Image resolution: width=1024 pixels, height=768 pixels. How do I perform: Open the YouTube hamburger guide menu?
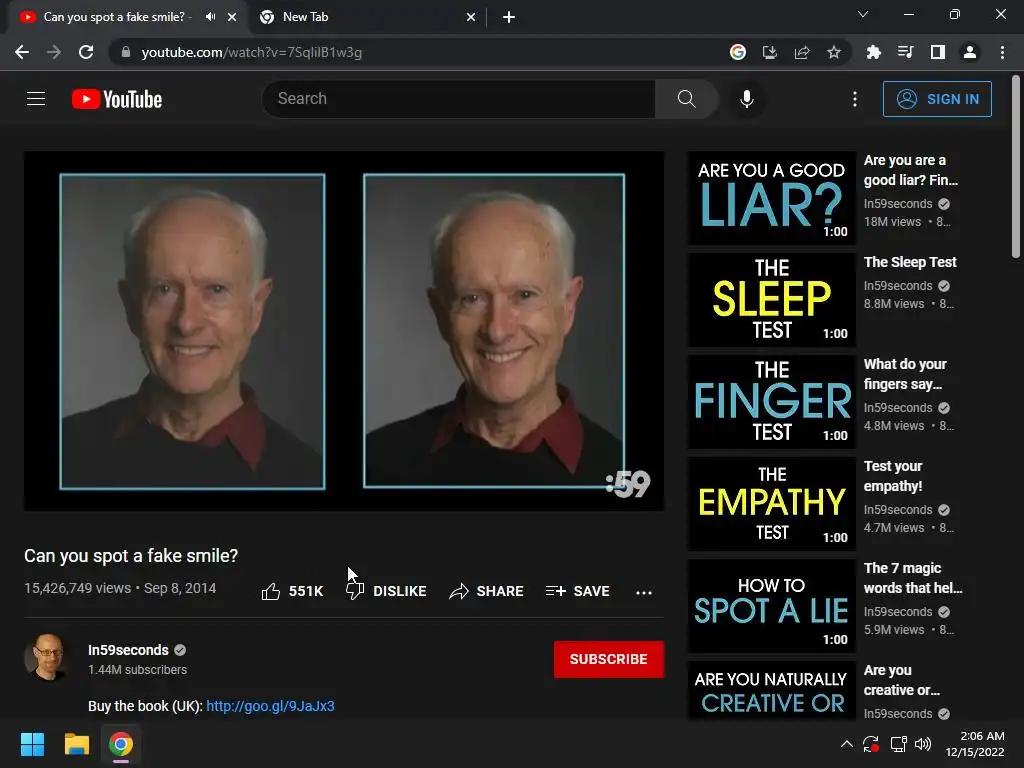36,99
